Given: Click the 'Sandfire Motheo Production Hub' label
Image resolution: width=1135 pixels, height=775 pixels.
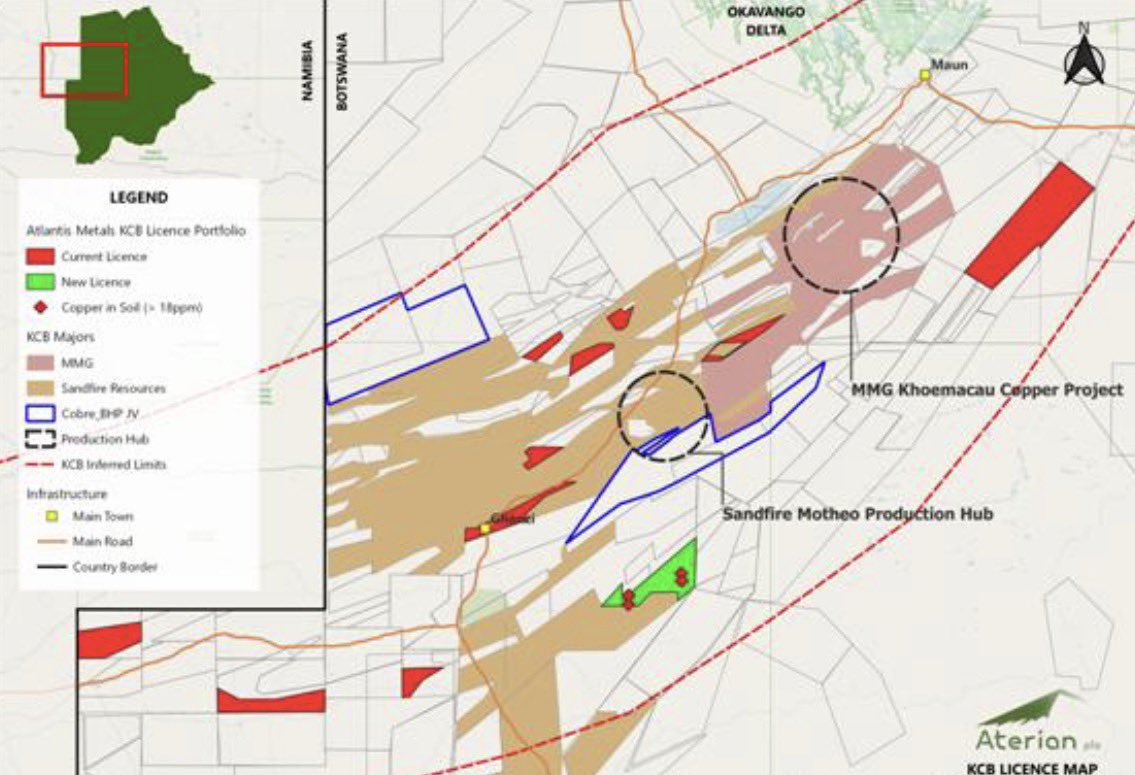Looking at the screenshot, I should click(x=858, y=514).
